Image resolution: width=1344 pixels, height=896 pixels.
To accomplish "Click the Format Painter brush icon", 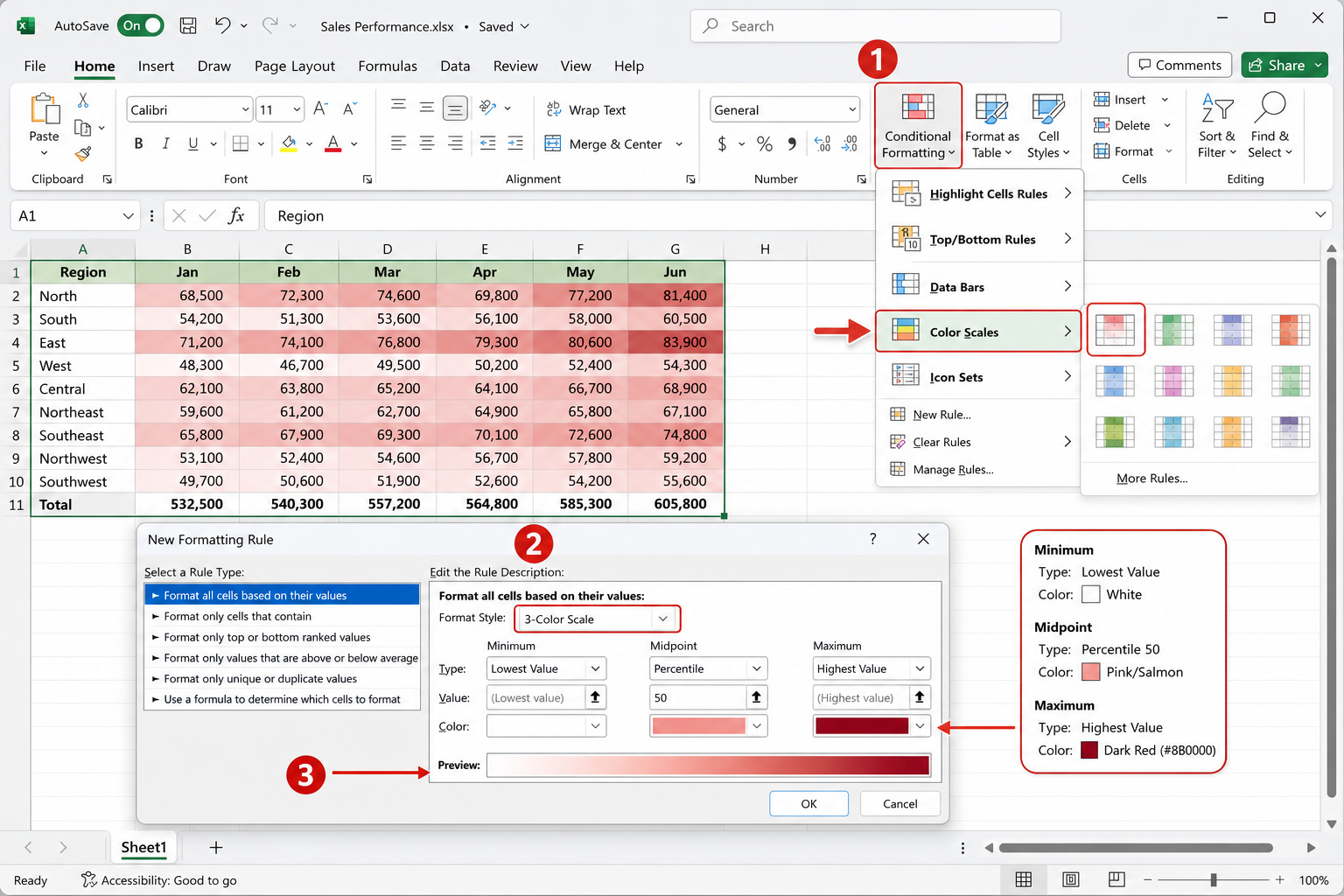I will coord(83,154).
